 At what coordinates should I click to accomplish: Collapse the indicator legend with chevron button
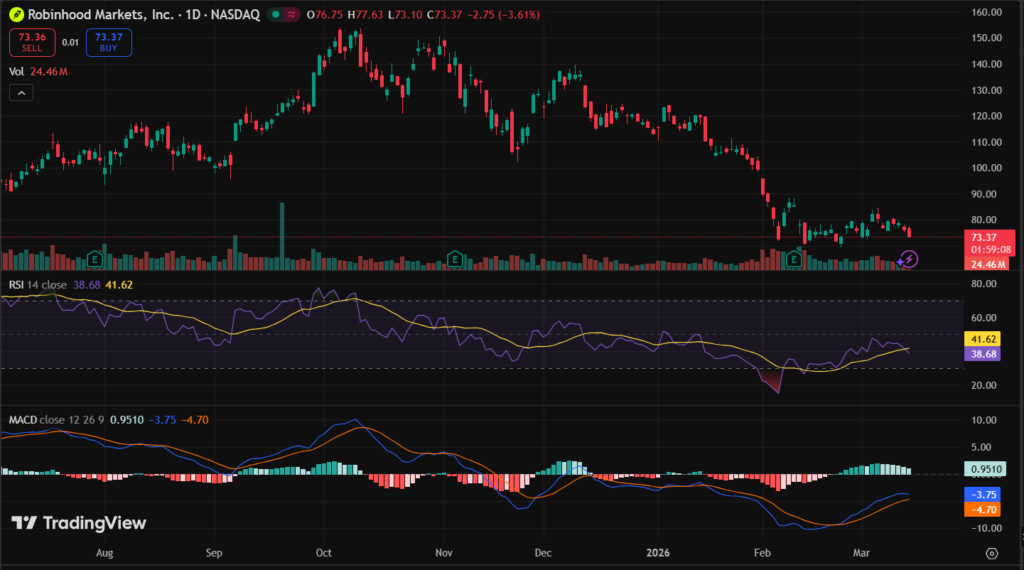[x=20, y=93]
